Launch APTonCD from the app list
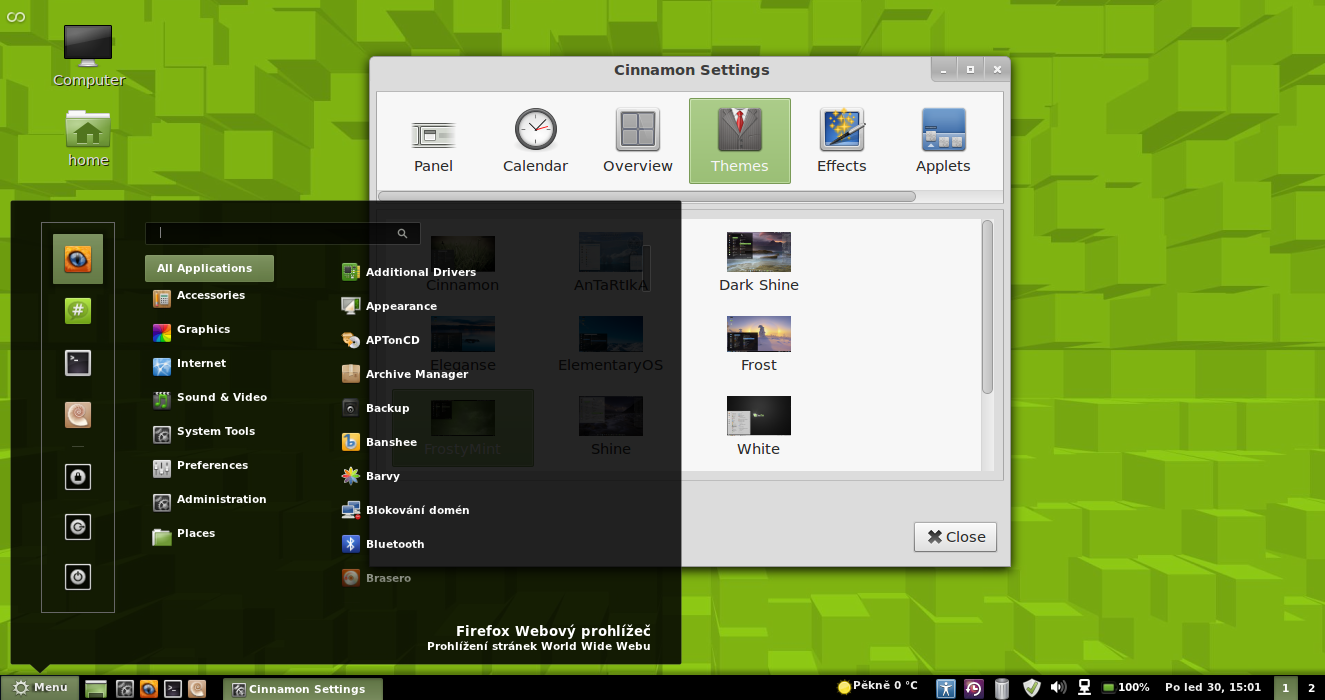The height and width of the screenshot is (700, 1325). tap(381, 340)
